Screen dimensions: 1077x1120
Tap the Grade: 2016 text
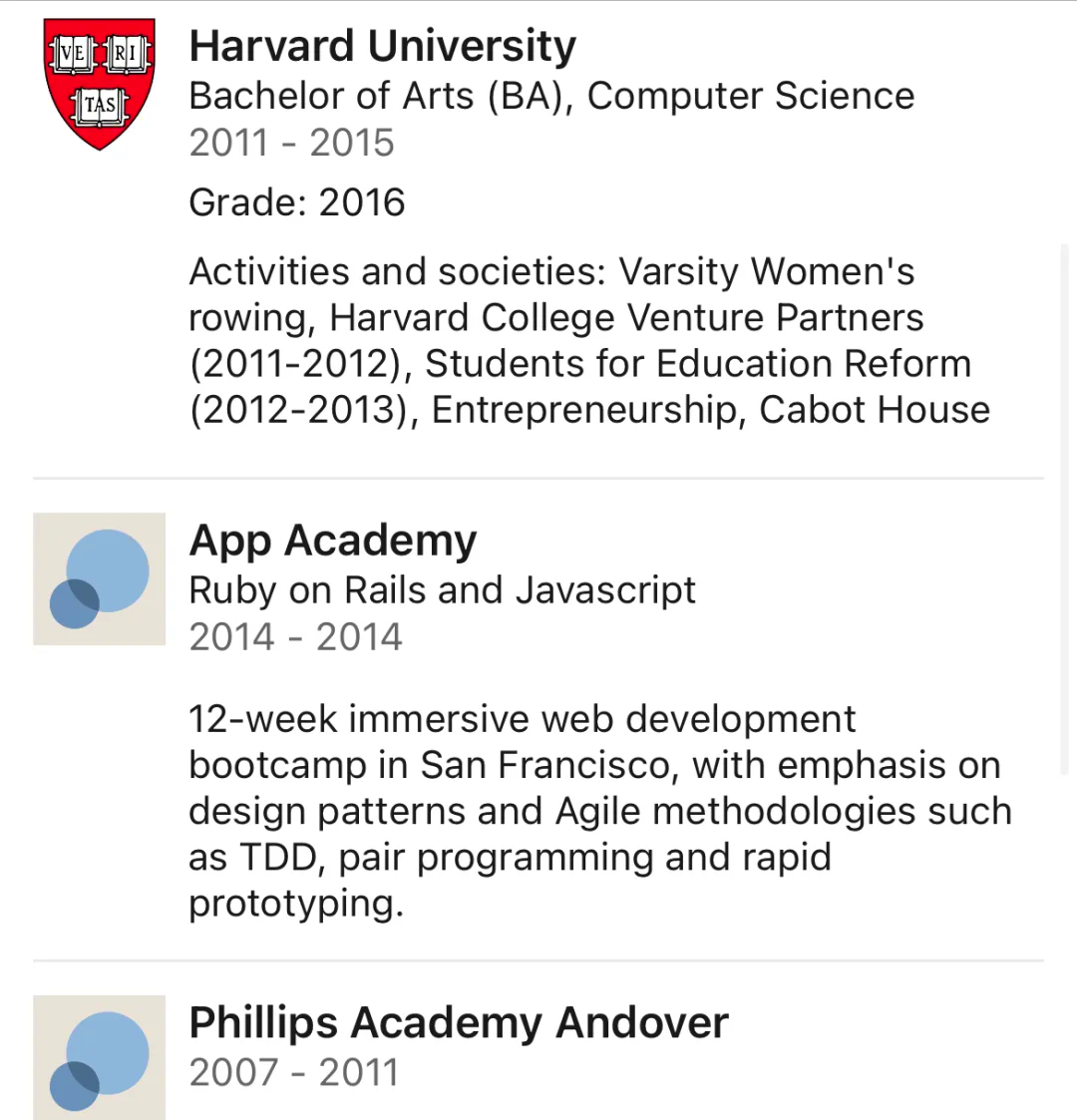pos(296,202)
